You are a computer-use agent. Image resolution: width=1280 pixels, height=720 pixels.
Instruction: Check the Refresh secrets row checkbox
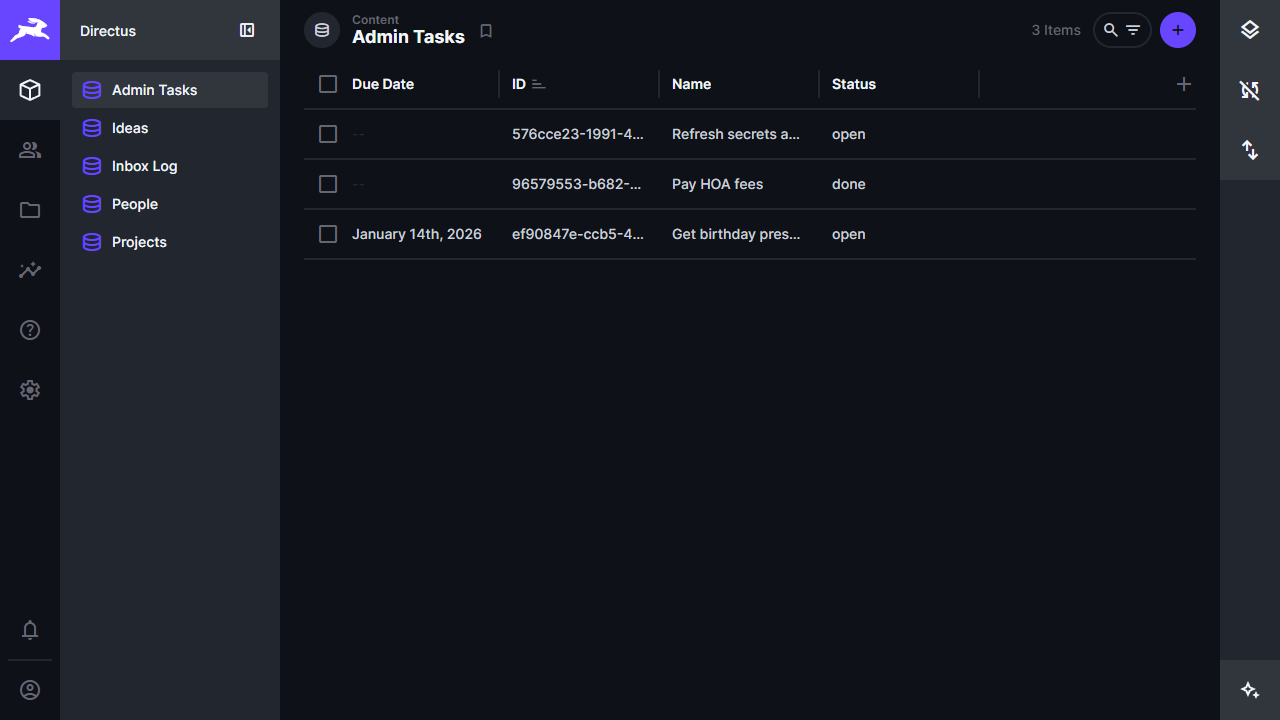click(327, 134)
